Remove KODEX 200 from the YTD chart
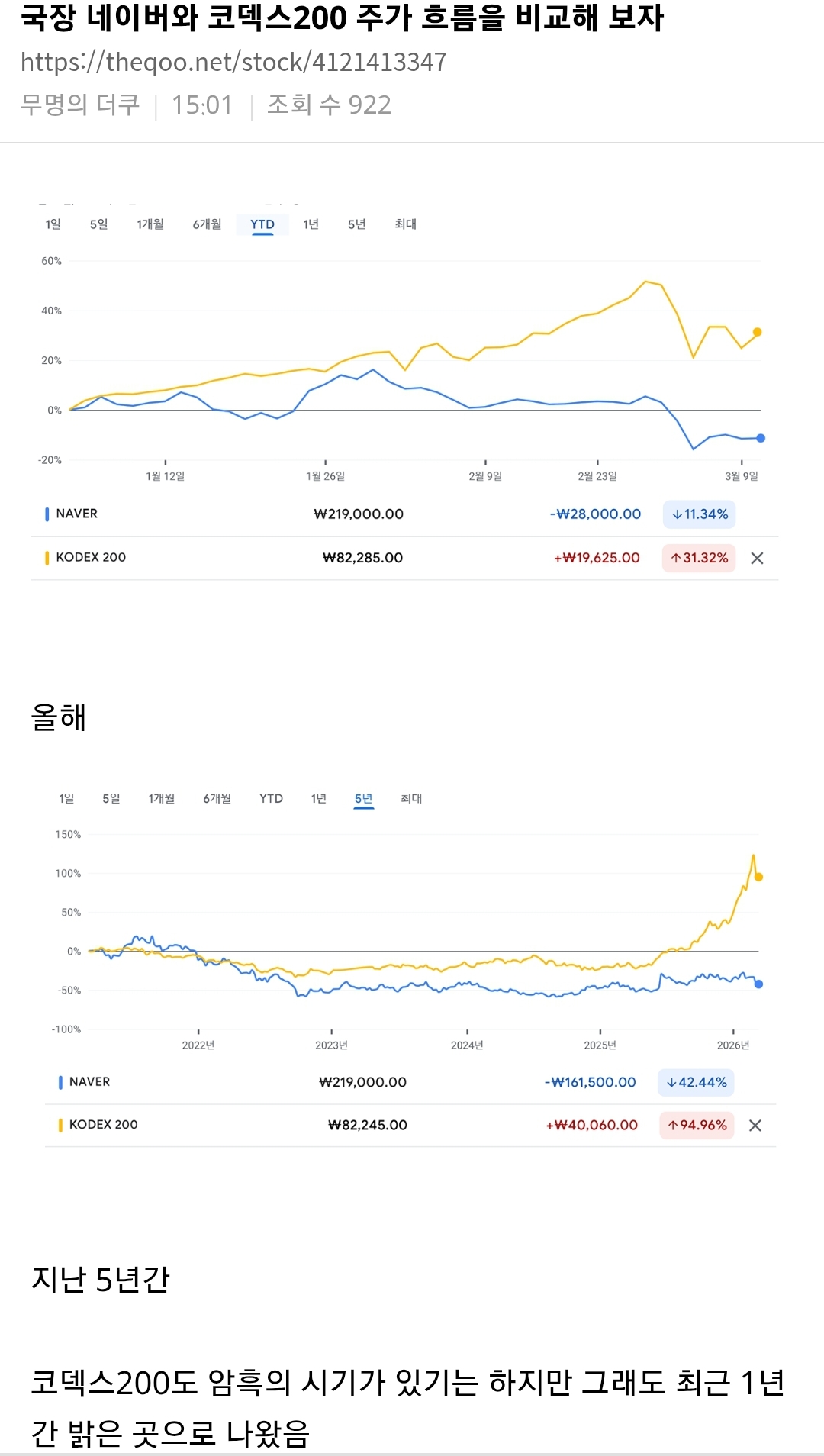 pyautogui.click(x=757, y=559)
